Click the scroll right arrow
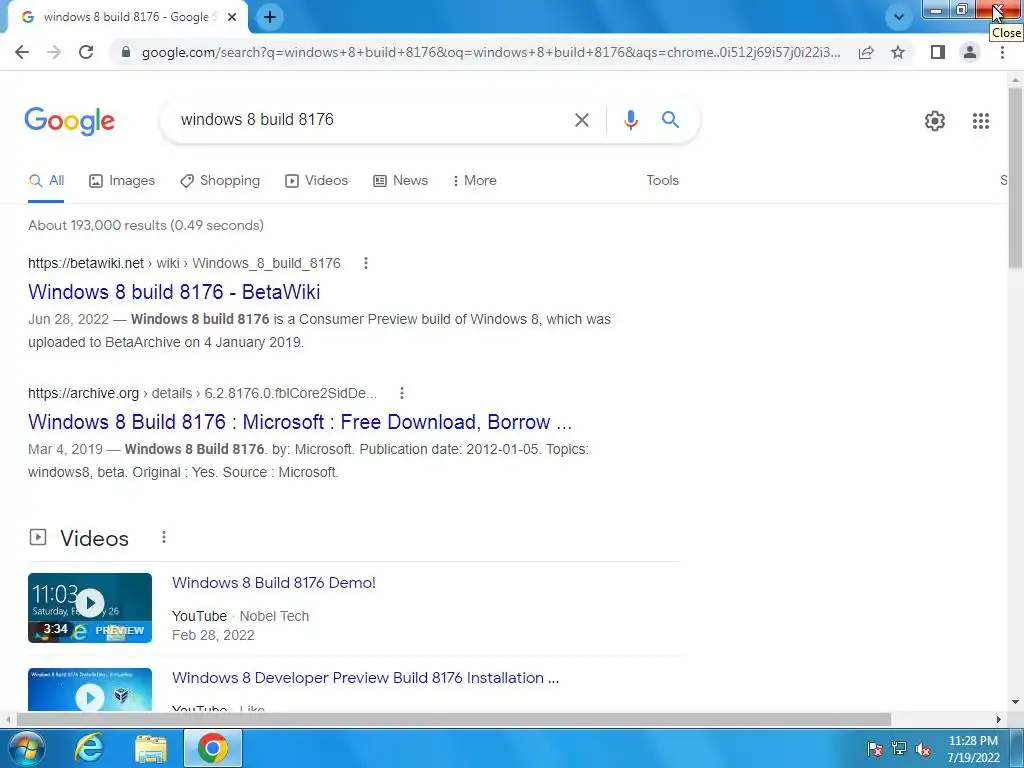Viewport: 1024px width, 768px height. (x=999, y=719)
